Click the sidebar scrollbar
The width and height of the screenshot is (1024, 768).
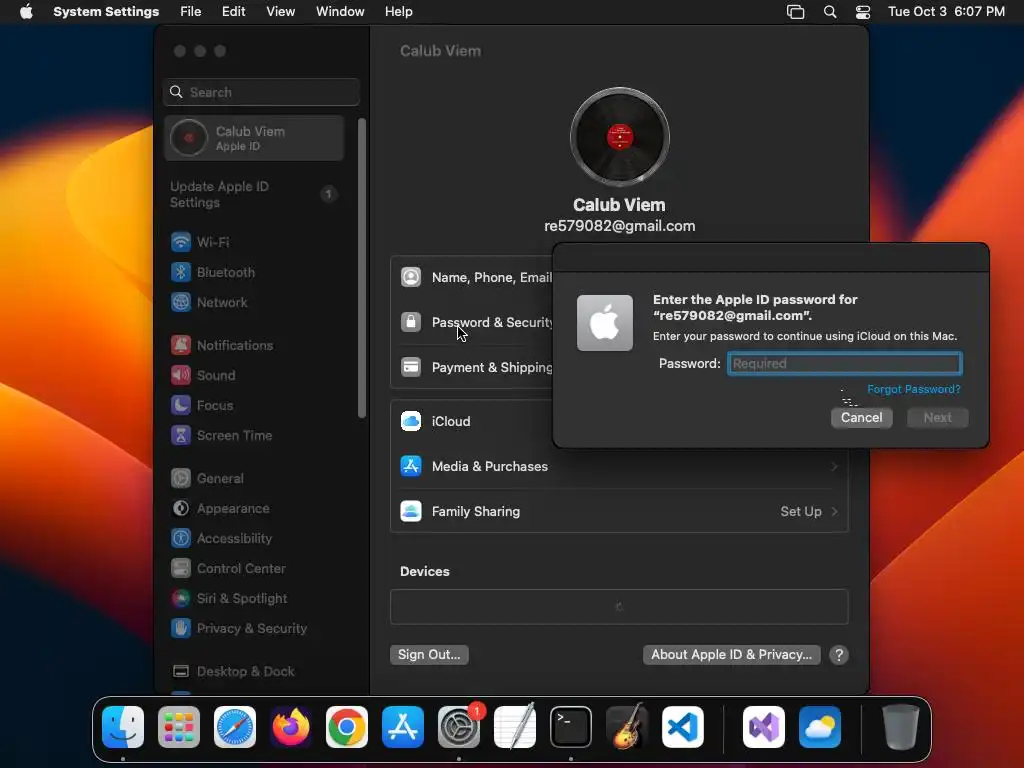tap(362, 268)
